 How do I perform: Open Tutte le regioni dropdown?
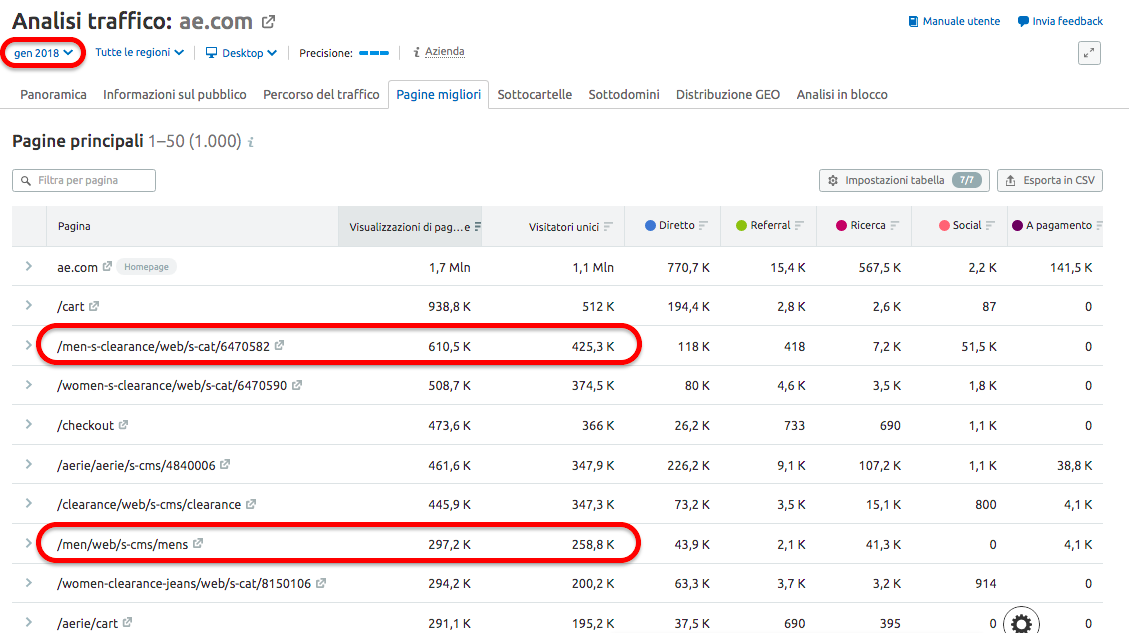click(139, 53)
